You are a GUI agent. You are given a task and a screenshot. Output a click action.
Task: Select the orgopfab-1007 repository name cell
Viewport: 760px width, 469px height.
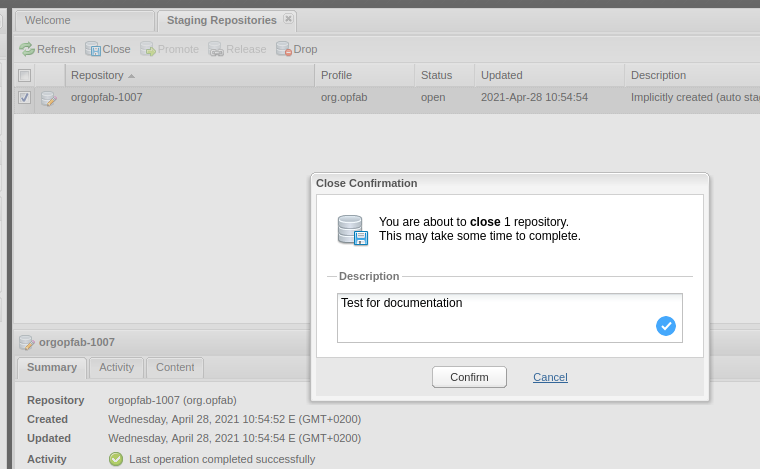(x=107, y=97)
